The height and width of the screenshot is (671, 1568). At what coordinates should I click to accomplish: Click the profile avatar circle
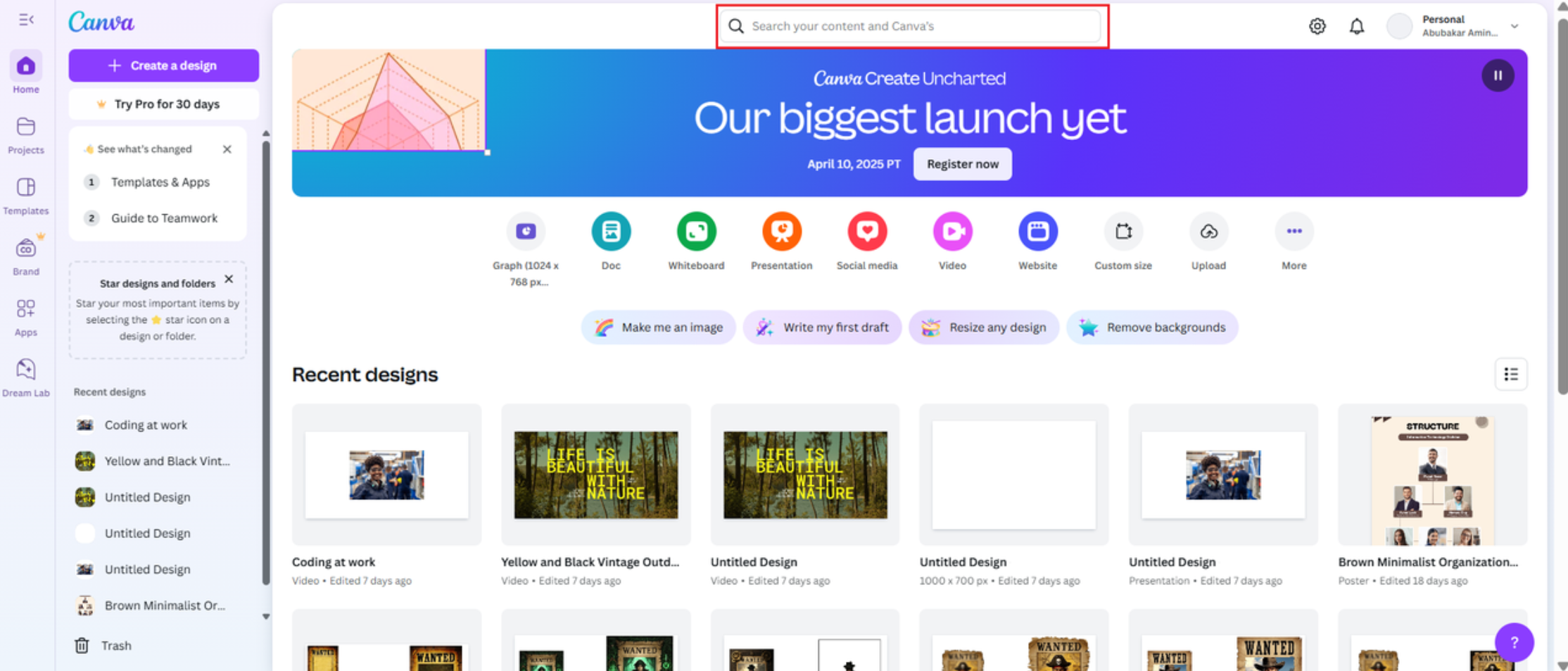tap(1399, 26)
